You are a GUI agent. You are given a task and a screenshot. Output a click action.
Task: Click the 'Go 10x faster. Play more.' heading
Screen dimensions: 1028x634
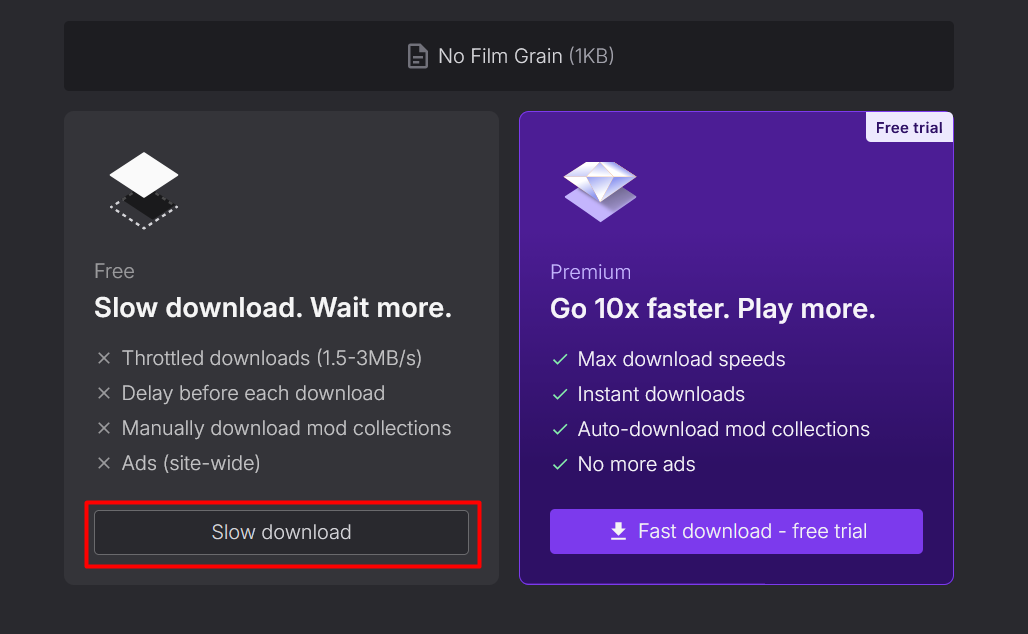coord(713,309)
